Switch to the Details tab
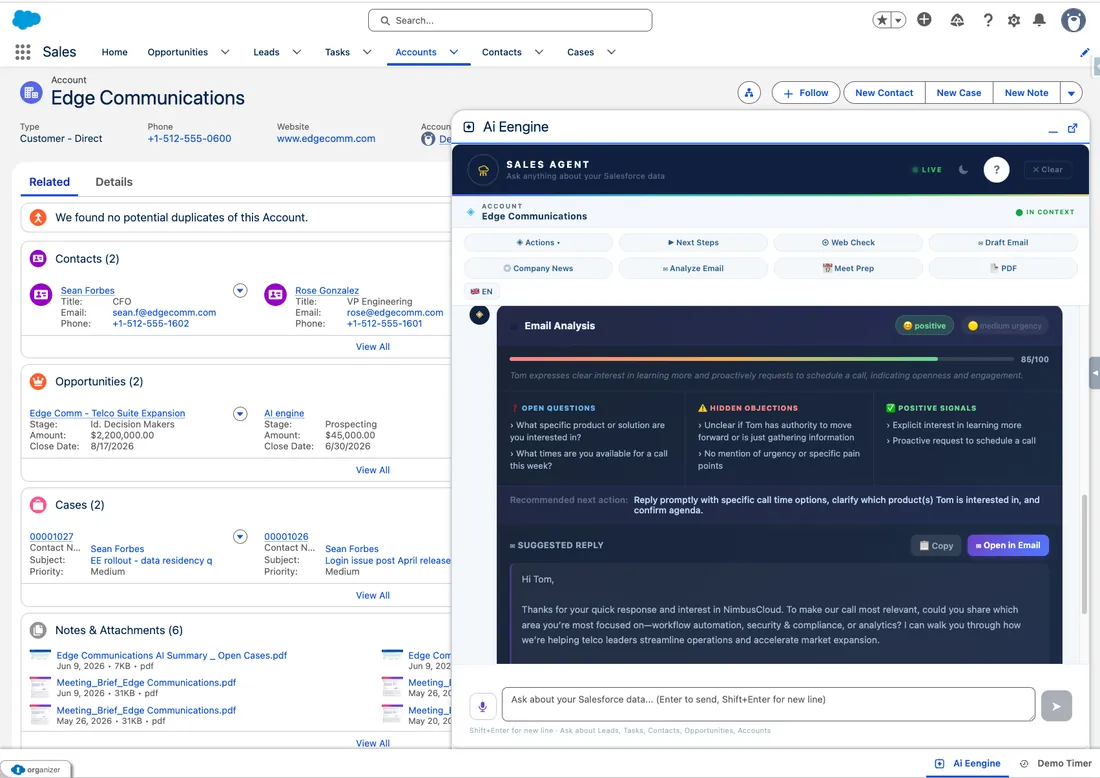This screenshot has height=778, width=1100. coord(114,182)
